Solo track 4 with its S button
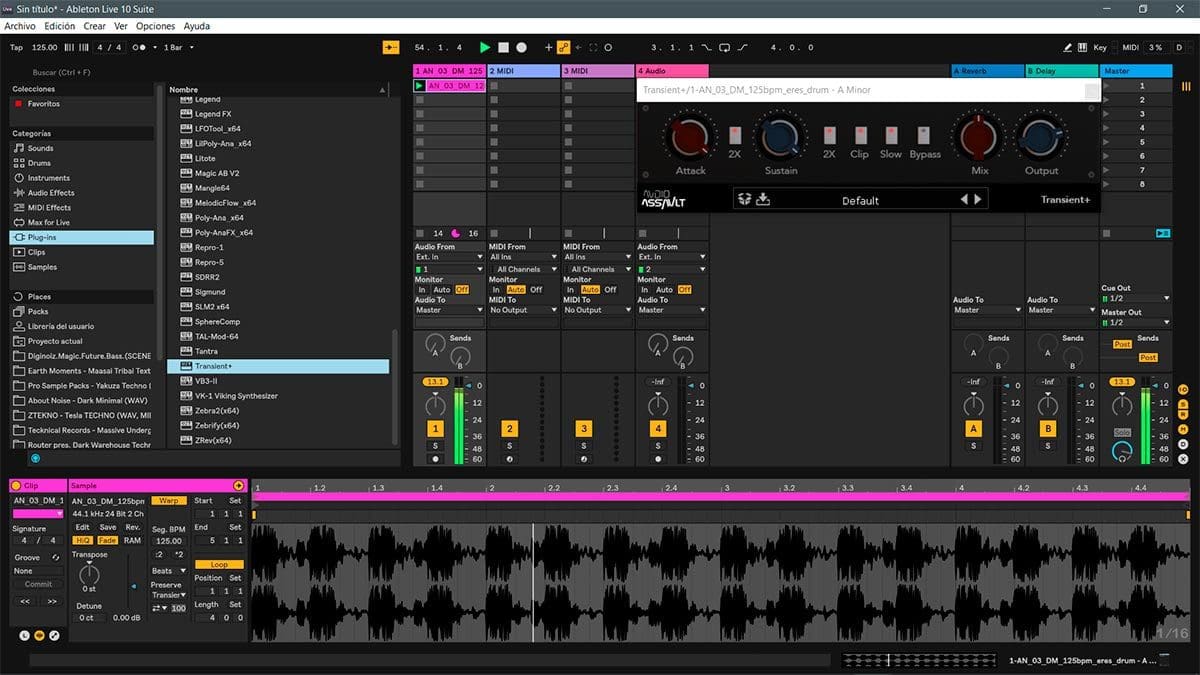1200x675 pixels. point(658,445)
